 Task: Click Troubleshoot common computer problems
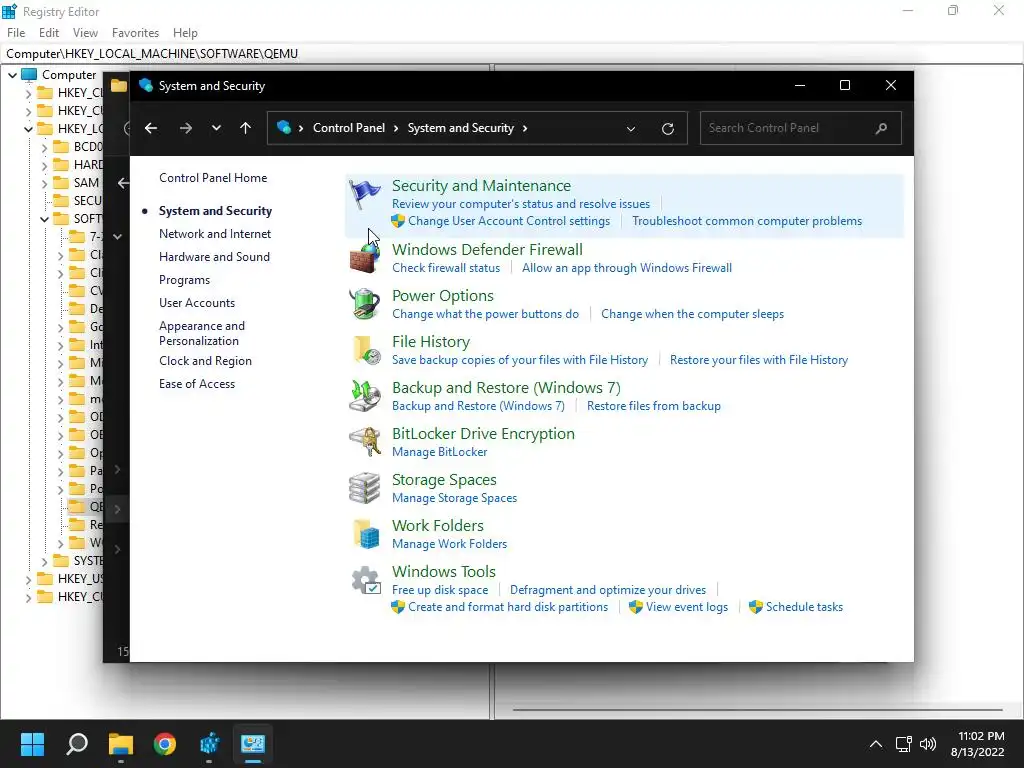click(x=746, y=221)
